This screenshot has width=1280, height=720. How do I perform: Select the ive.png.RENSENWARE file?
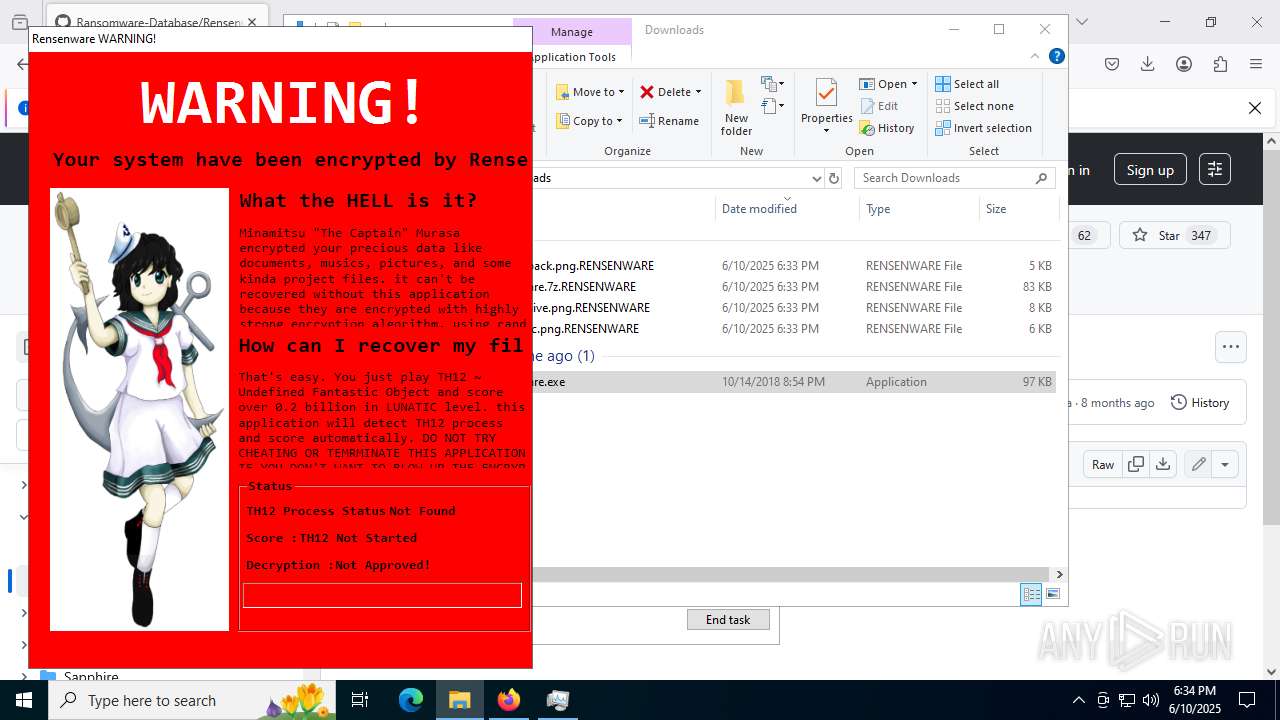click(794, 308)
